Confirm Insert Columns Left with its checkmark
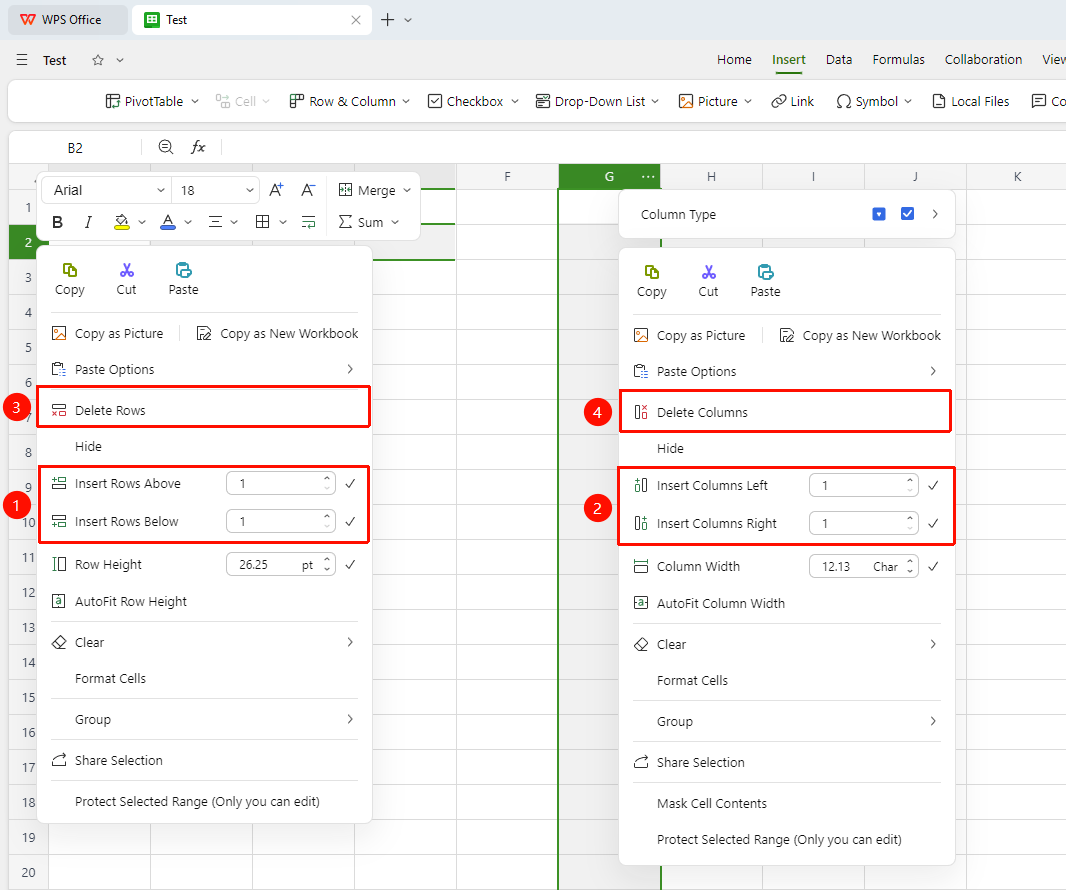This screenshot has width=1066, height=890. pyautogui.click(x=933, y=485)
